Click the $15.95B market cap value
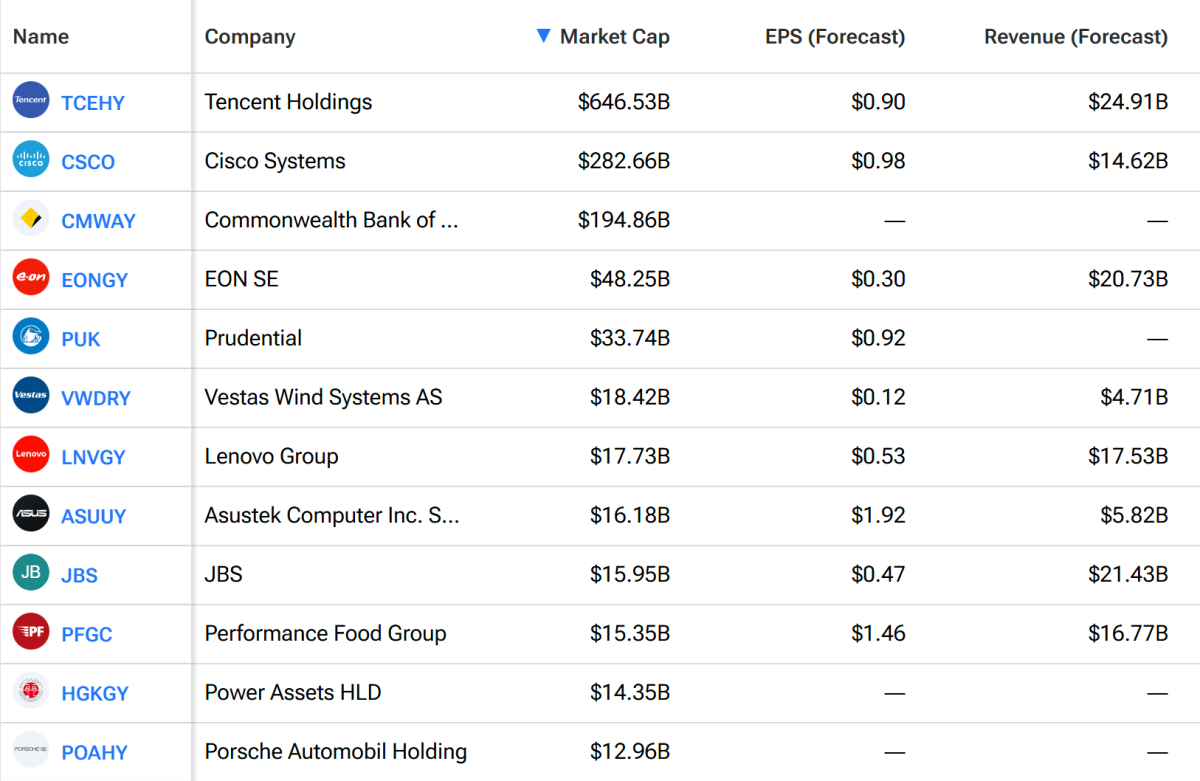 (x=630, y=574)
